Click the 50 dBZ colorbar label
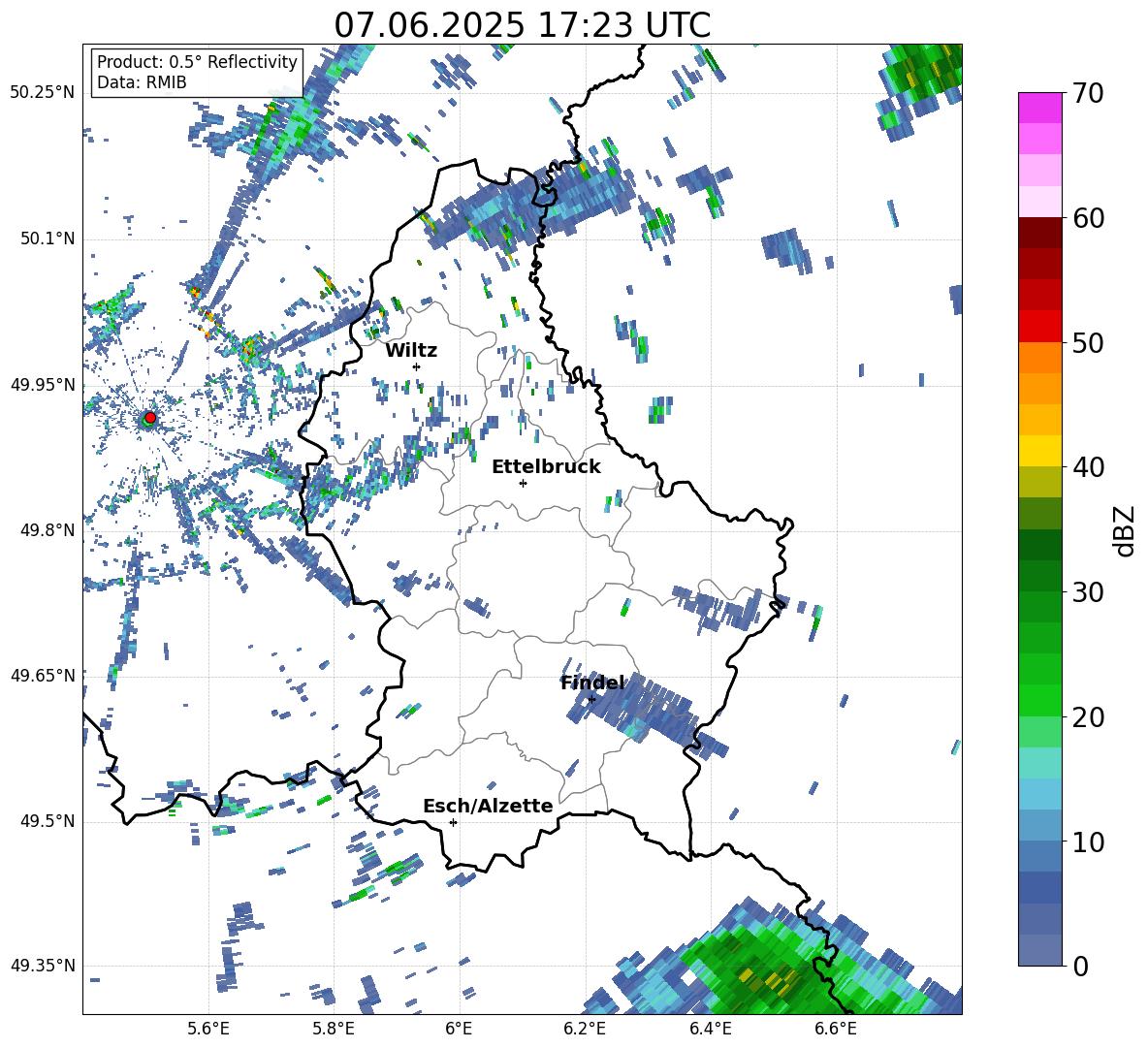1148x1048 pixels. (1088, 343)
